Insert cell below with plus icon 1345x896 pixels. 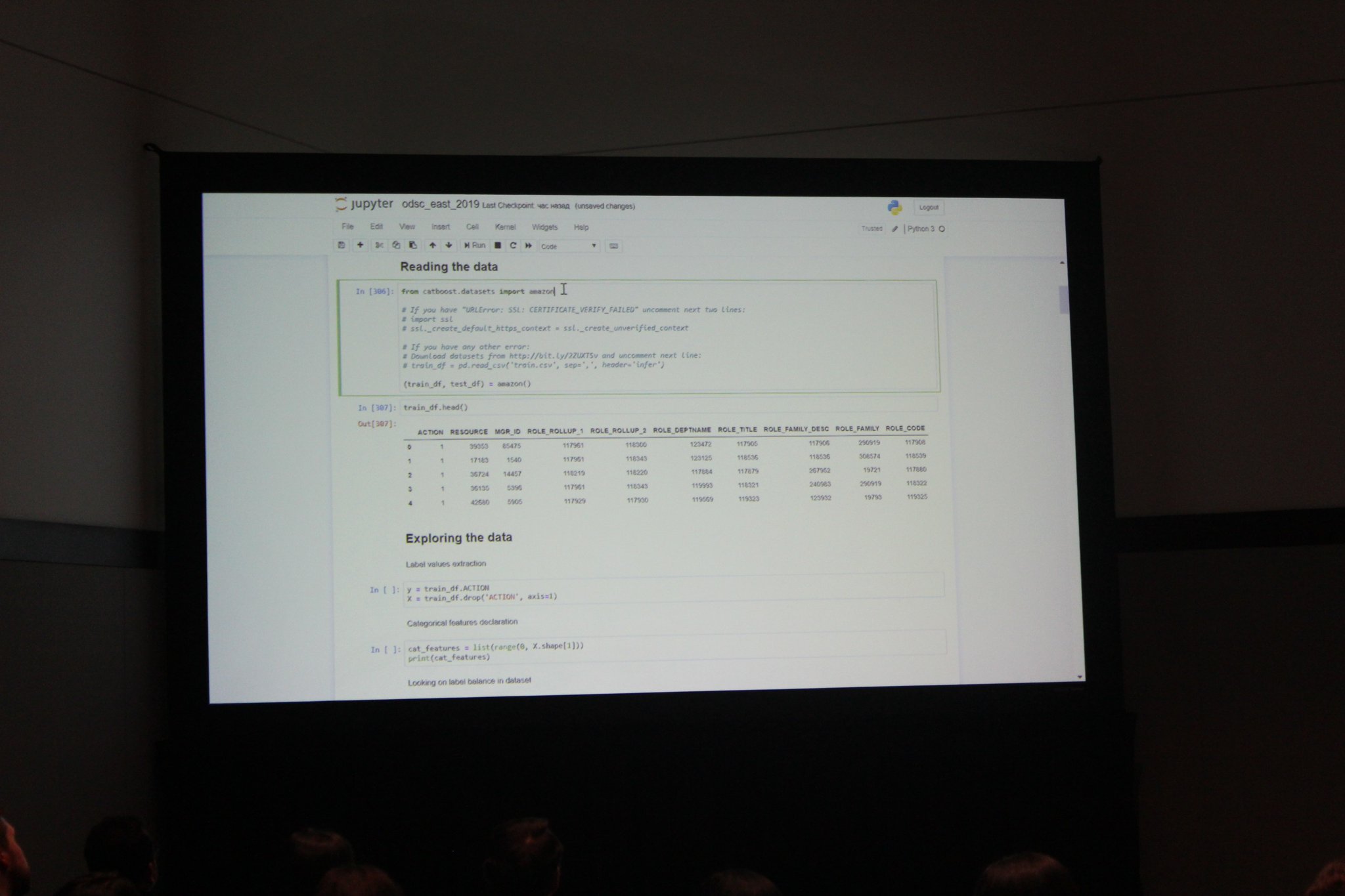pyautogui.click(x=360, y=245)
